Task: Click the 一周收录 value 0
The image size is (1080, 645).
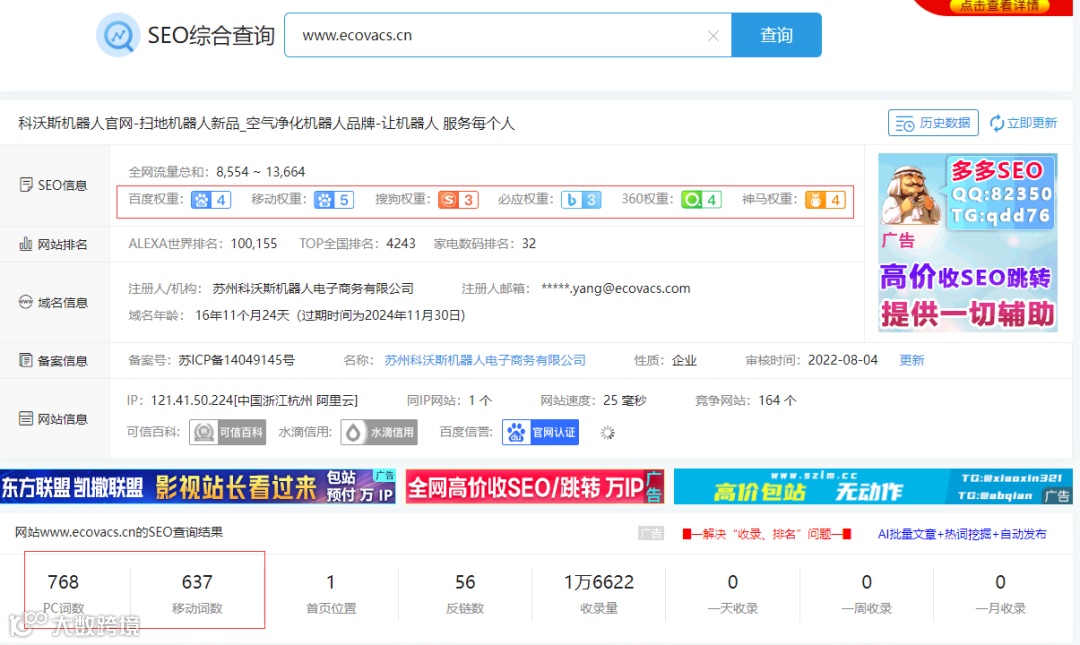Action: tap(866, 582)
